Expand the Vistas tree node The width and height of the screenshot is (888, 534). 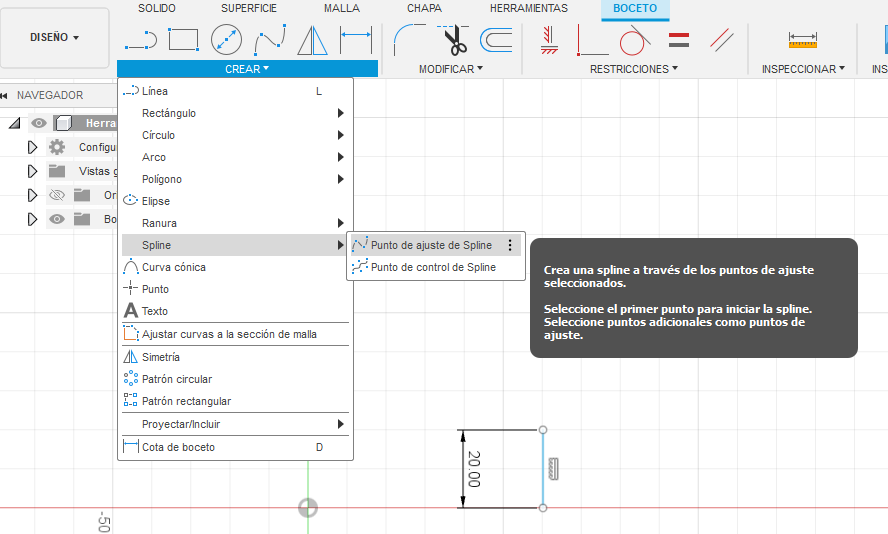coord(32,171)
